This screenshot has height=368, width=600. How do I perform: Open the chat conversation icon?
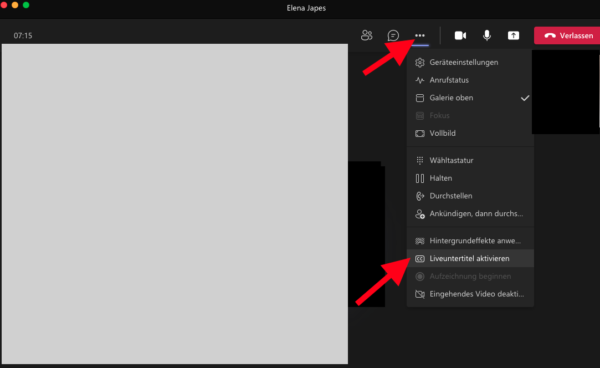393,36
